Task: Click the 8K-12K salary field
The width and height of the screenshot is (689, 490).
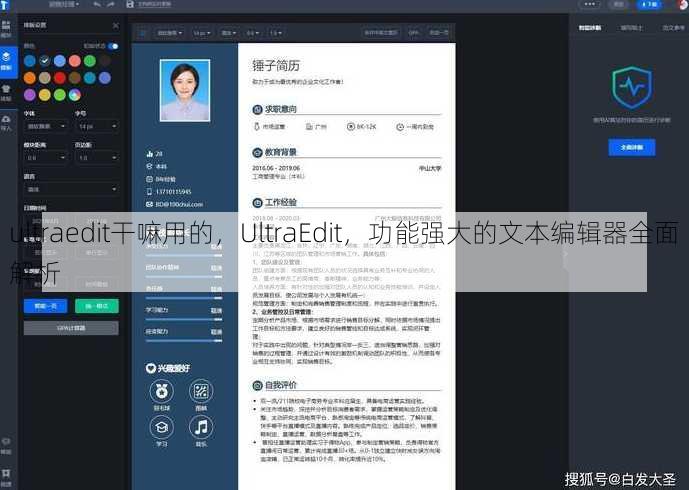Action: [x=362, y=127]
